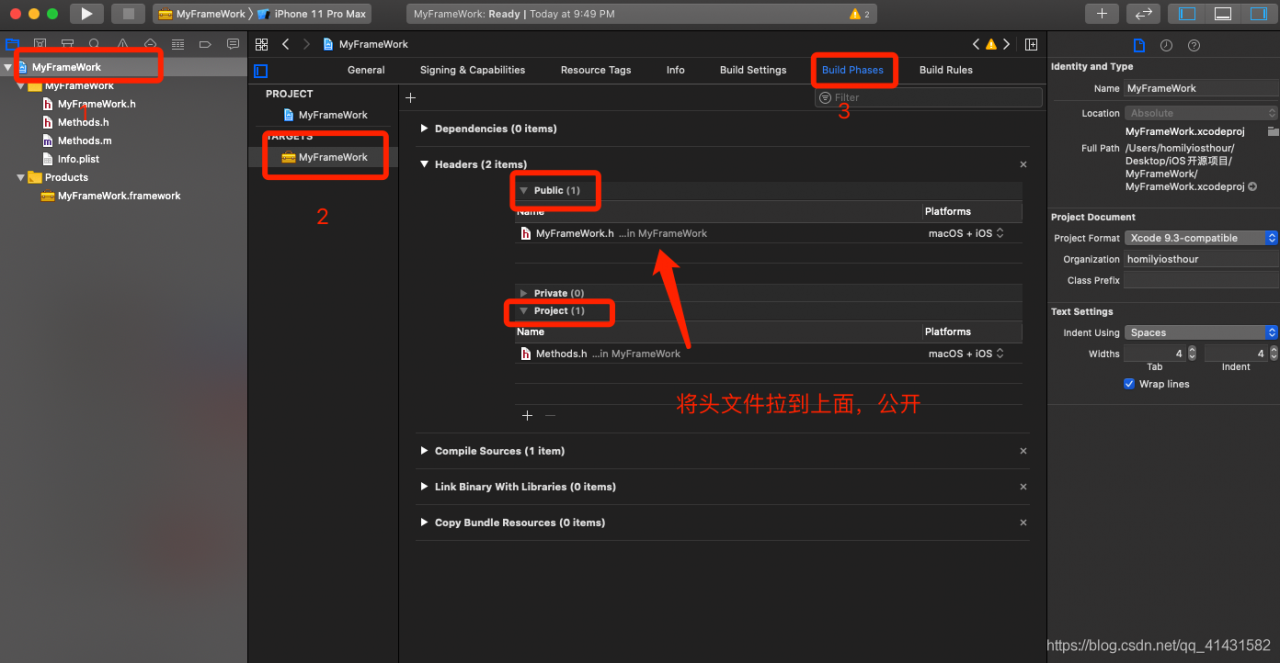Image resolution: width=1280 pixels, height=663 pixels.
Task: Open the Issue navigator triangle icon
Action: [122, 44]
